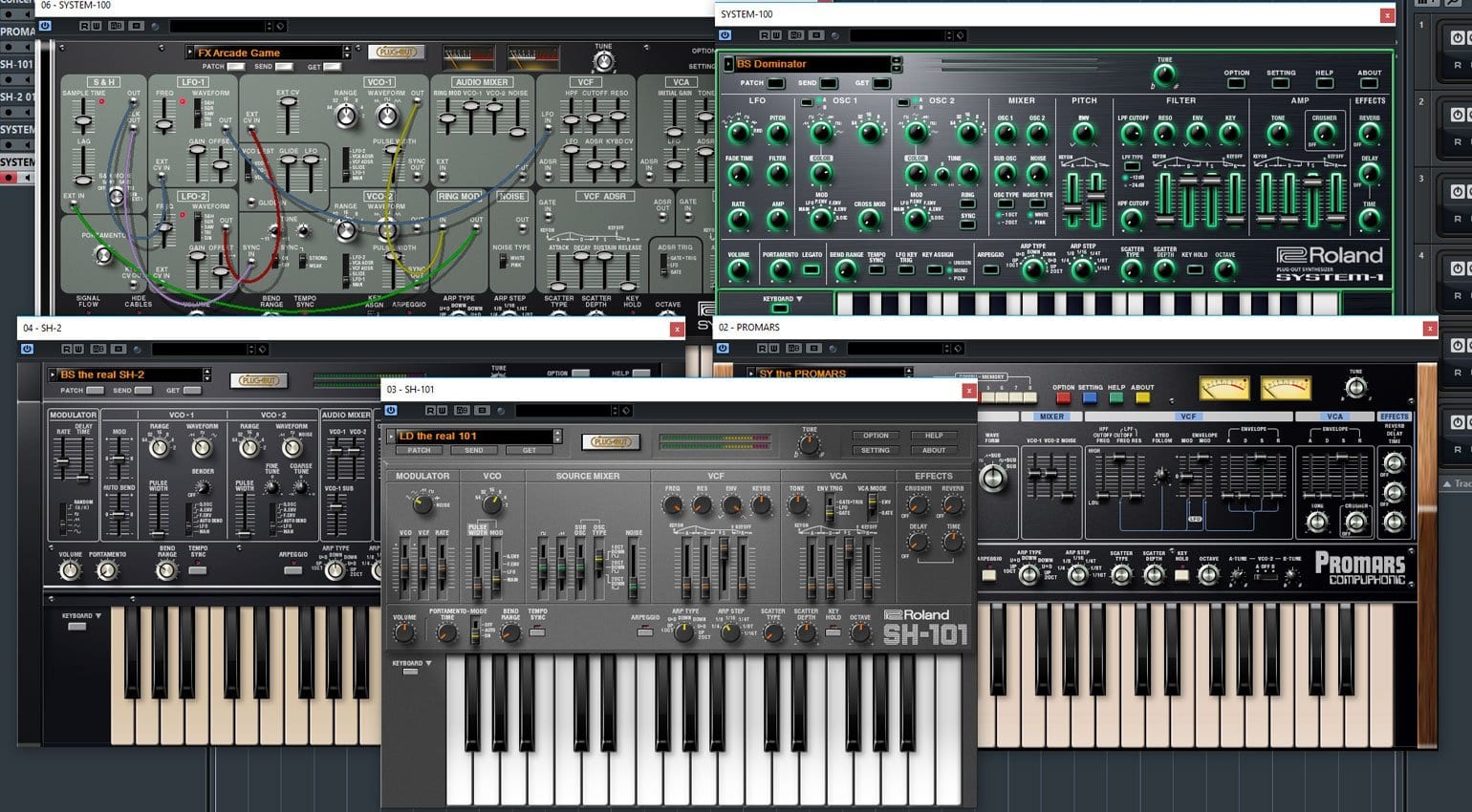Image resolution: width=1472 pixels, height=812 pixels.
Task: Click SH-2 VOLUME knob
Action: [x=70, y=570]
